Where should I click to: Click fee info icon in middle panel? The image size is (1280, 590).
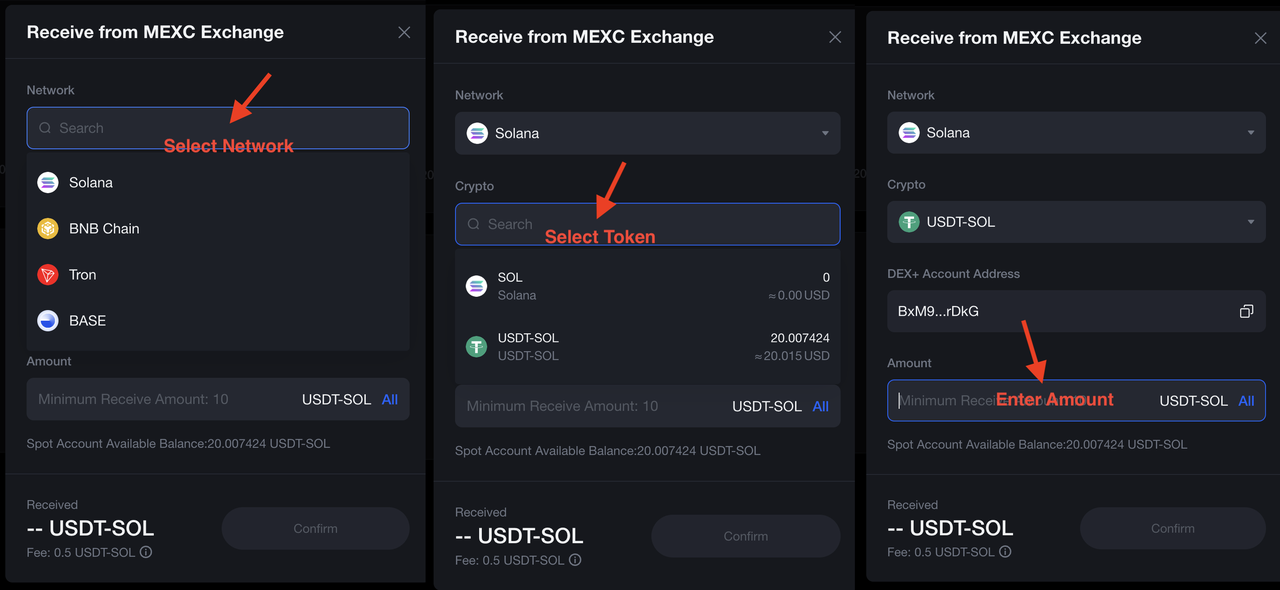[575, 560]
